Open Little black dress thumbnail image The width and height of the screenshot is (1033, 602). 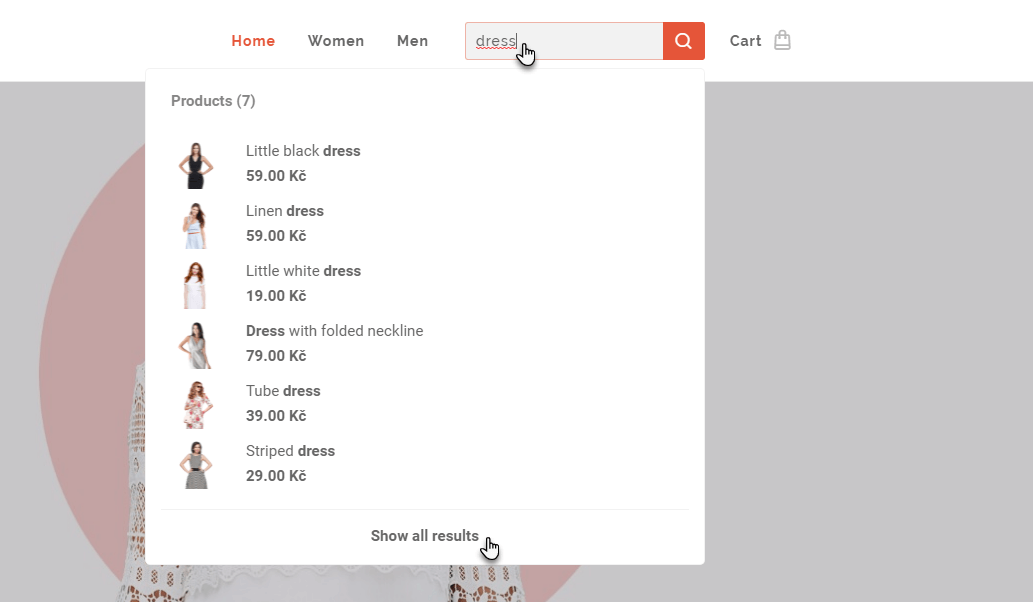click(195, 165)
